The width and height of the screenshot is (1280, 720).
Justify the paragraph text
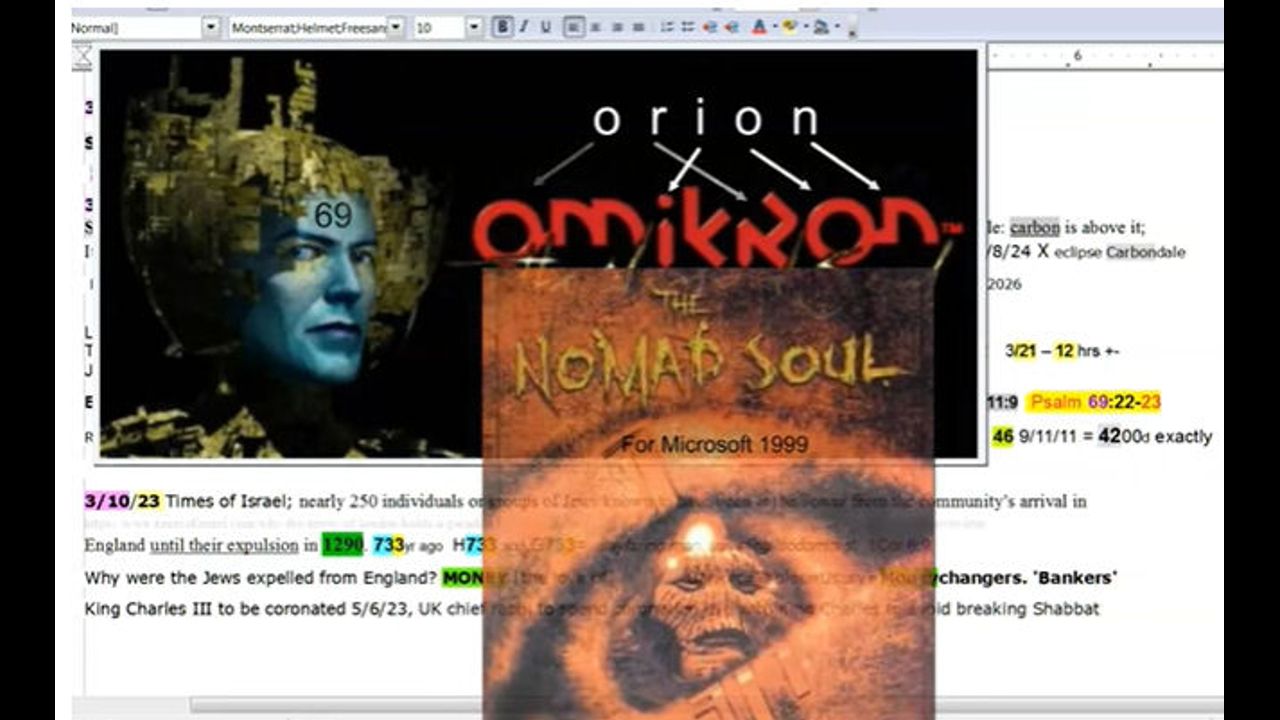click(x=637, y=28)
